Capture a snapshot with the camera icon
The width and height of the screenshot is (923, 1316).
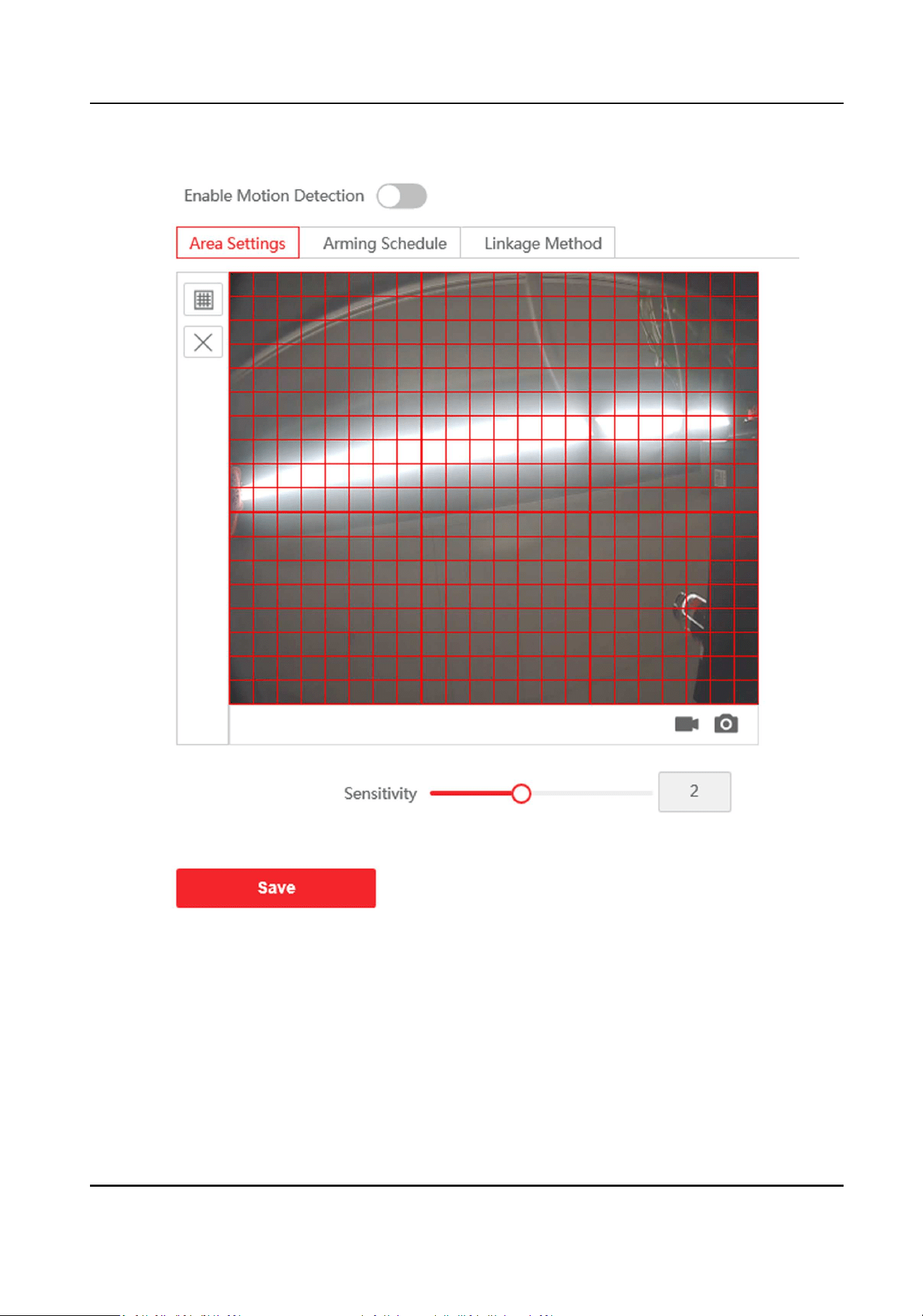(x=726, y=724)
